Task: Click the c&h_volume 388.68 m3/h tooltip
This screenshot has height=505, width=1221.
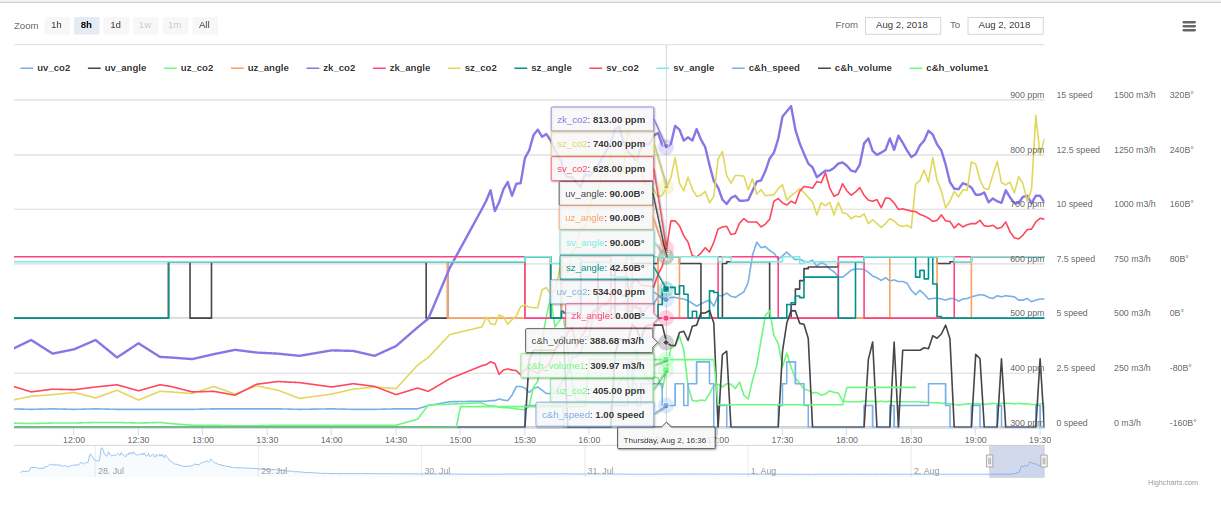Action: pyautogui.click(x=589, y=341)
